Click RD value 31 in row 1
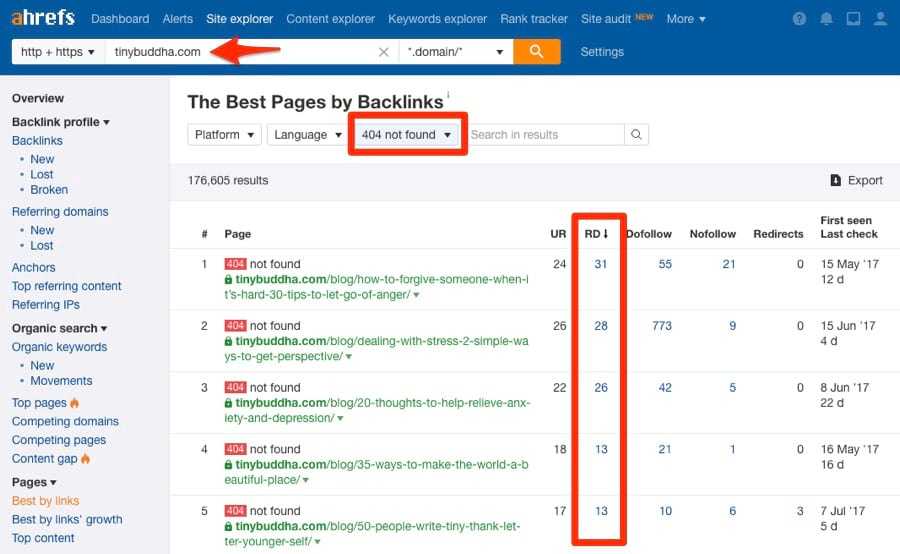Viewport: 900px width, 554px height. coord(600,264)
